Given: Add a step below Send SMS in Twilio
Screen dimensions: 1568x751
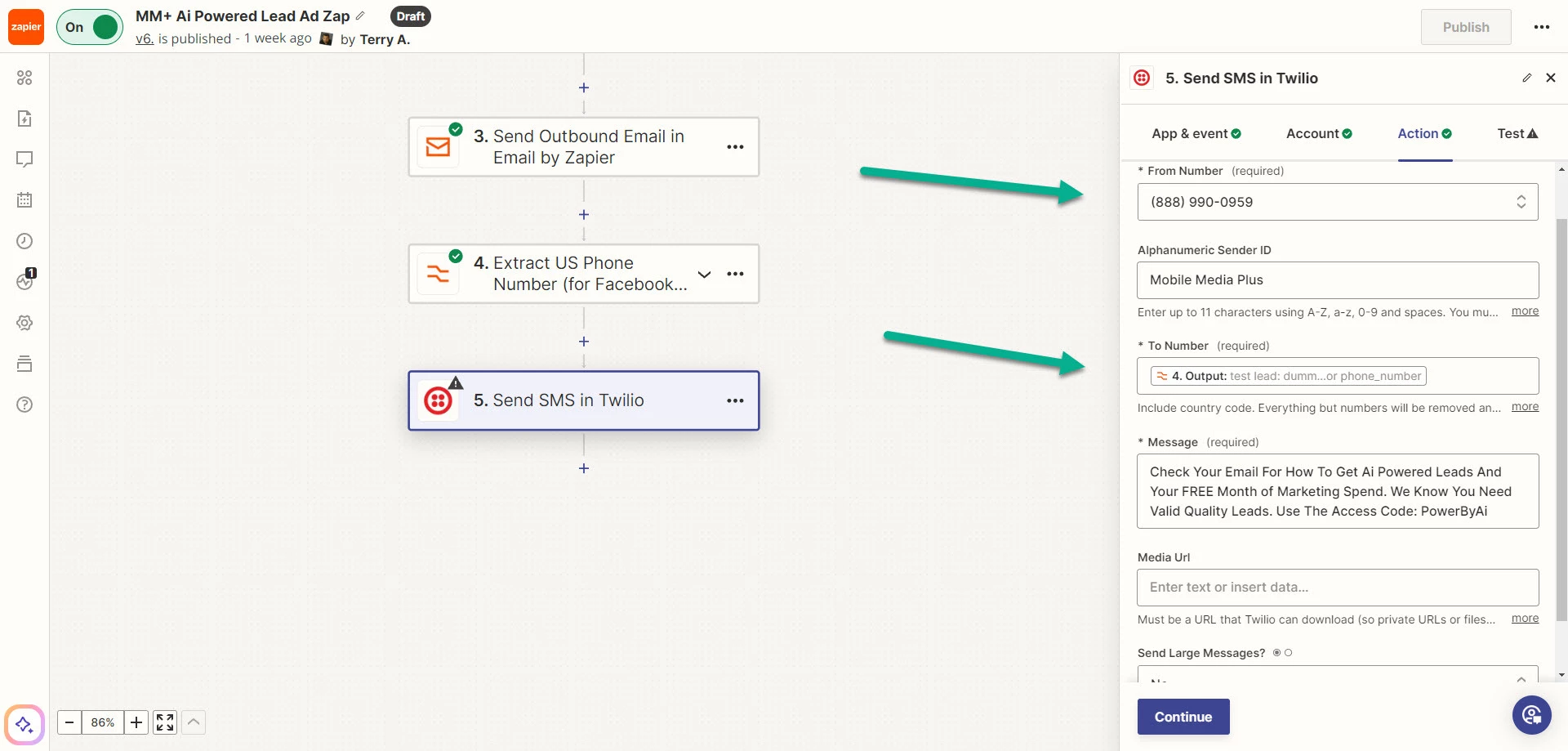Looking at the screenshot, I should (x=584, y=468).
